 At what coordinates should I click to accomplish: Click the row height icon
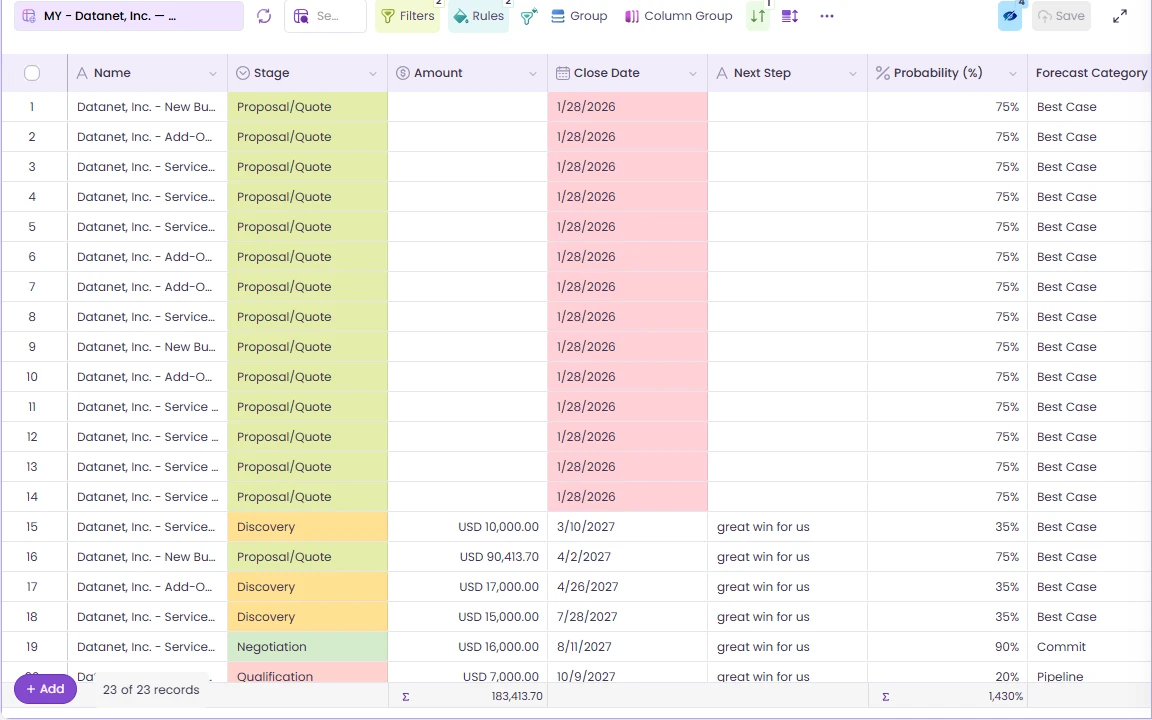click(x=790, y=16)
